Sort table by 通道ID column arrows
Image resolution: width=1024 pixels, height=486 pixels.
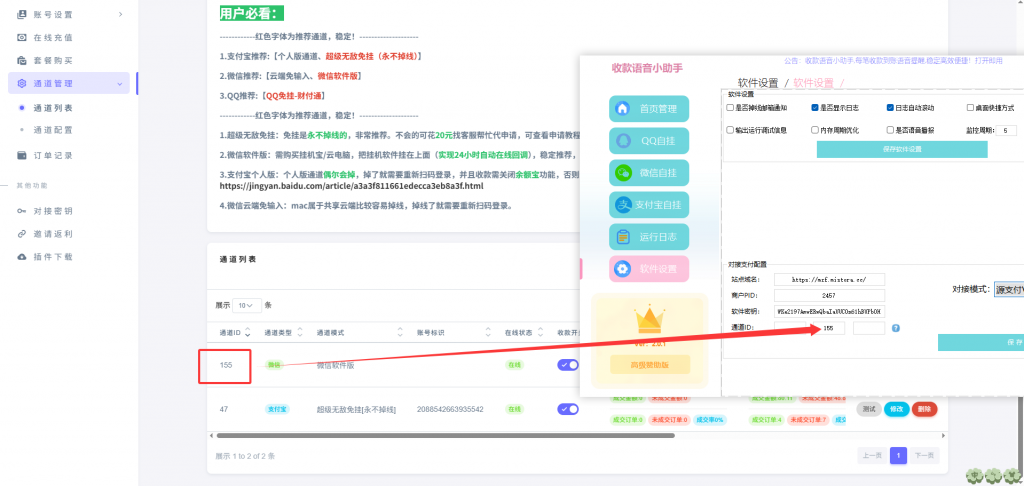tap(248, 332)
